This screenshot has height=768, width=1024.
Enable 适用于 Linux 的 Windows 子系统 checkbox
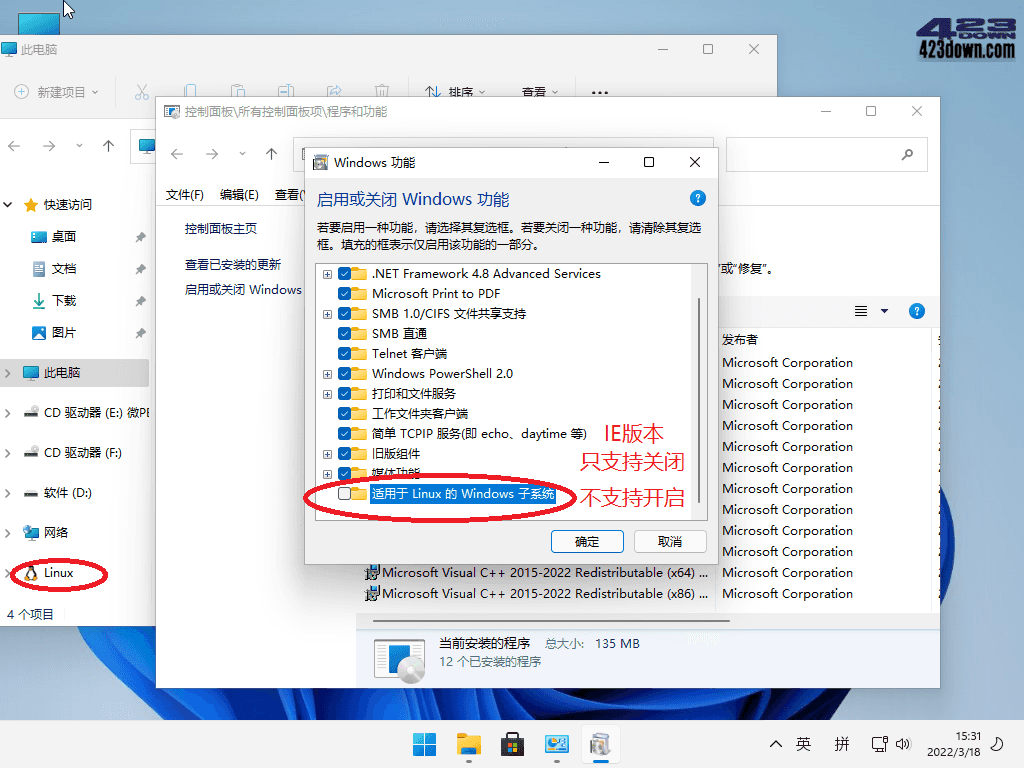(x=344, y=494)
